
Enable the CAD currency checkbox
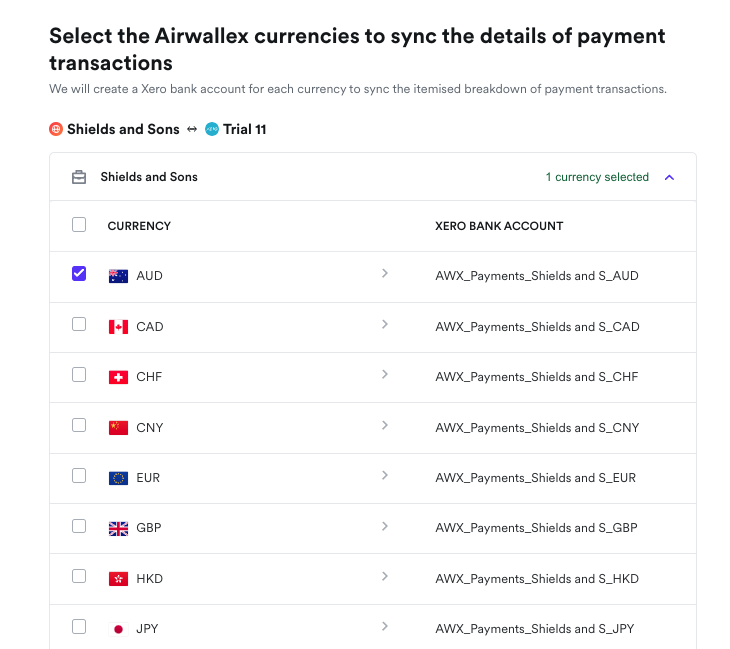pos(79,324)
